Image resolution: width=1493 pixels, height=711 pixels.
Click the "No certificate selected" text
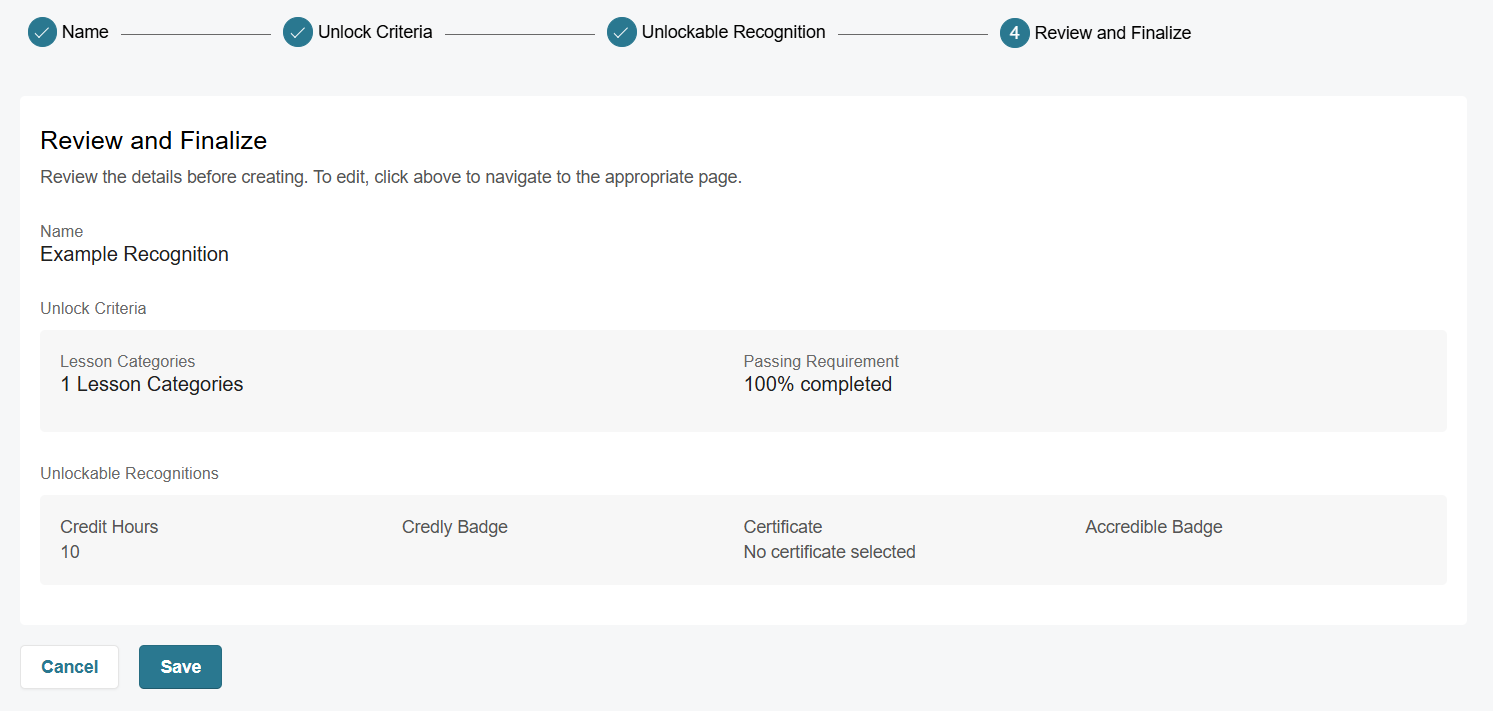coord(829,552)
